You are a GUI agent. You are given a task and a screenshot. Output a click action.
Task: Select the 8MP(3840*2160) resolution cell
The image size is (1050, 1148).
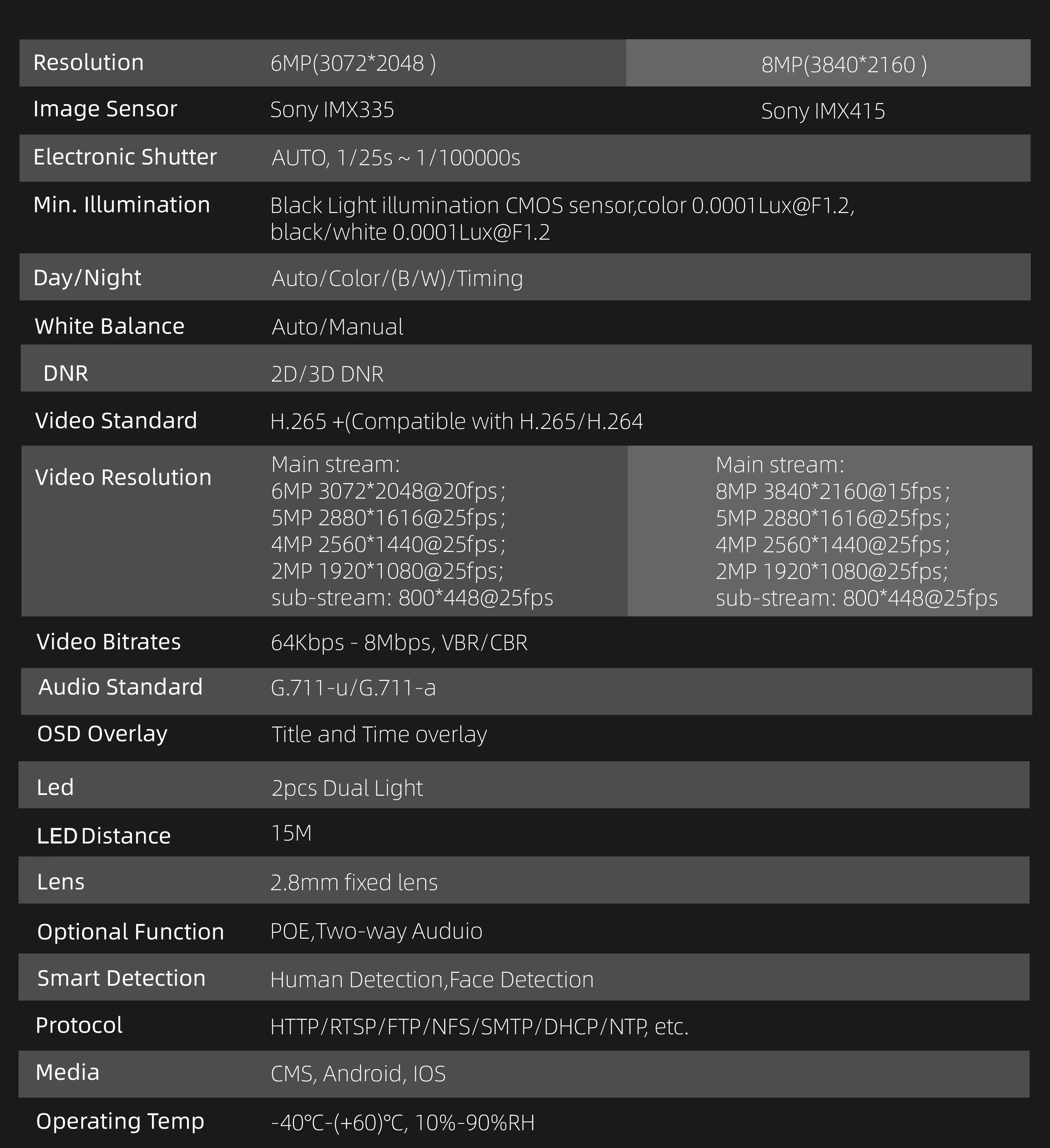coord(844,65)
